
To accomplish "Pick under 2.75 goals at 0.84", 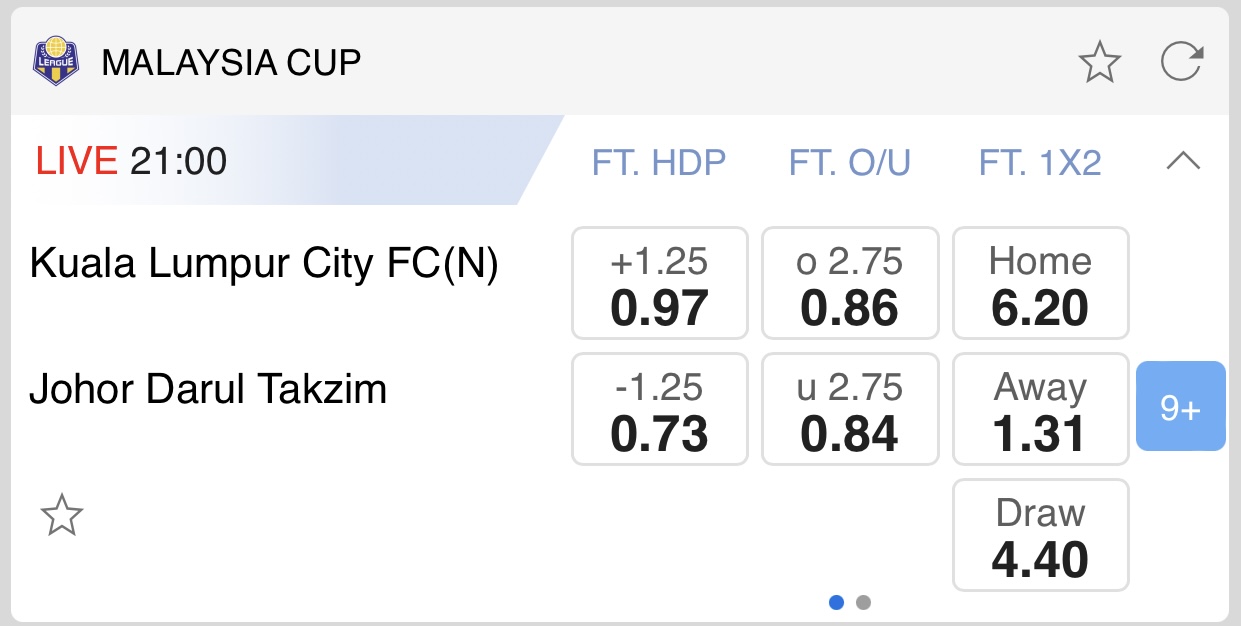I will [x=850, y=409].
